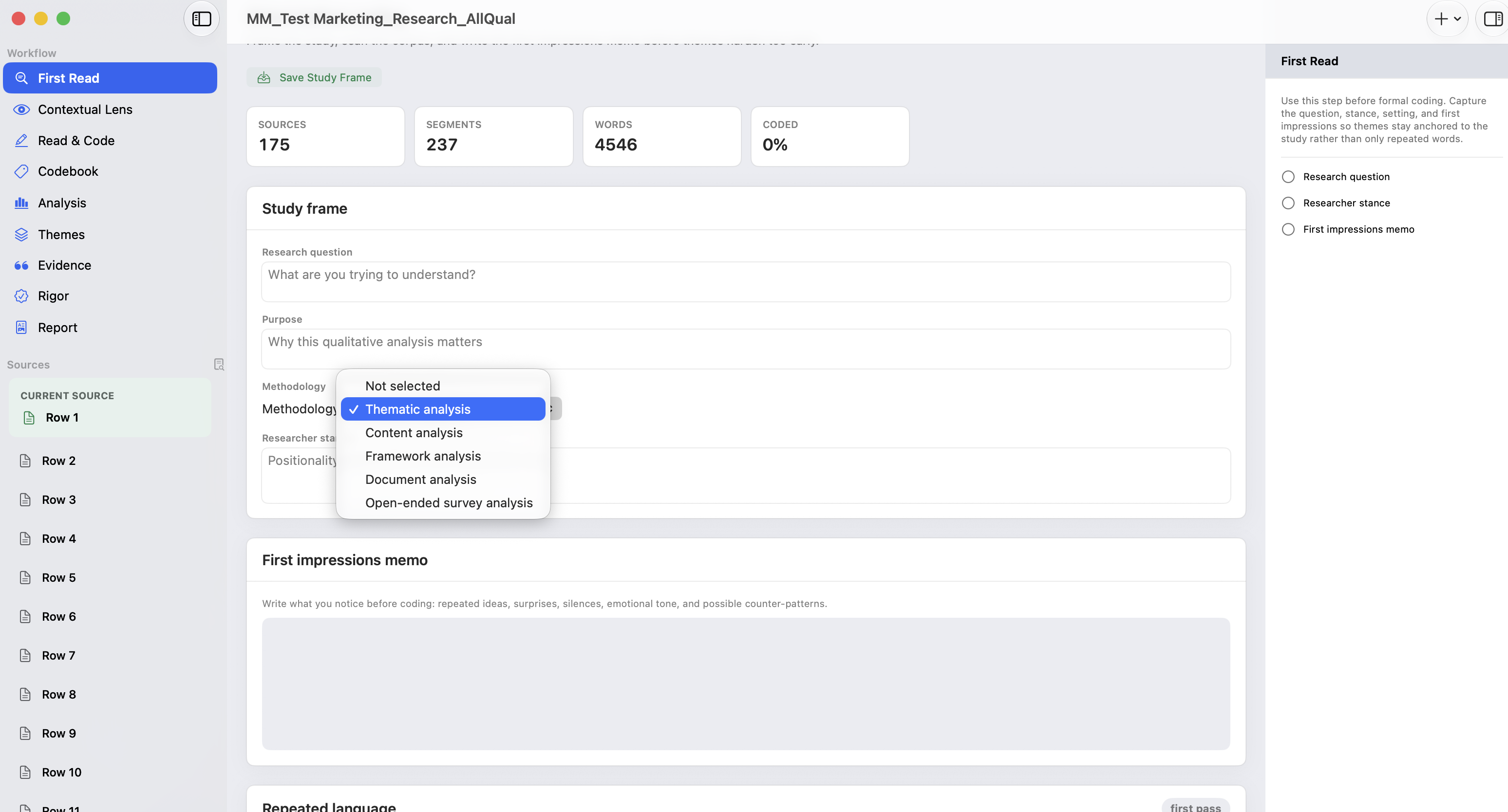Viewport: 1508px width, 812px height.
Task: Select Thematic analysis option
Action: (443, 409)
